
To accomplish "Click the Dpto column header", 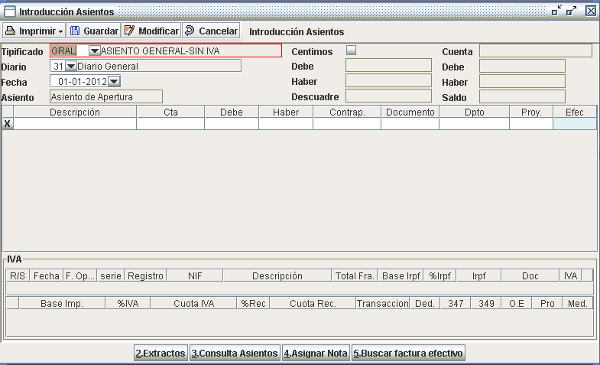I will pos(474,112).
